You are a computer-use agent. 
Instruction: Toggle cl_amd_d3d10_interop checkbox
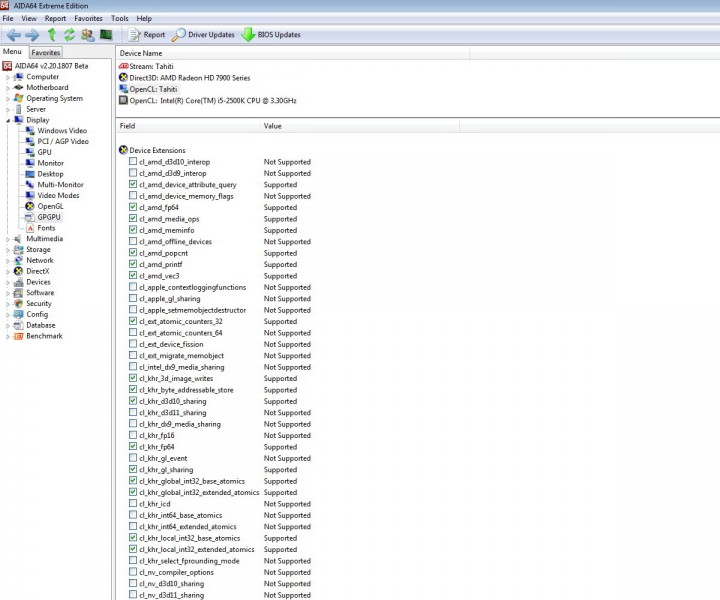(x=133, y=162)
